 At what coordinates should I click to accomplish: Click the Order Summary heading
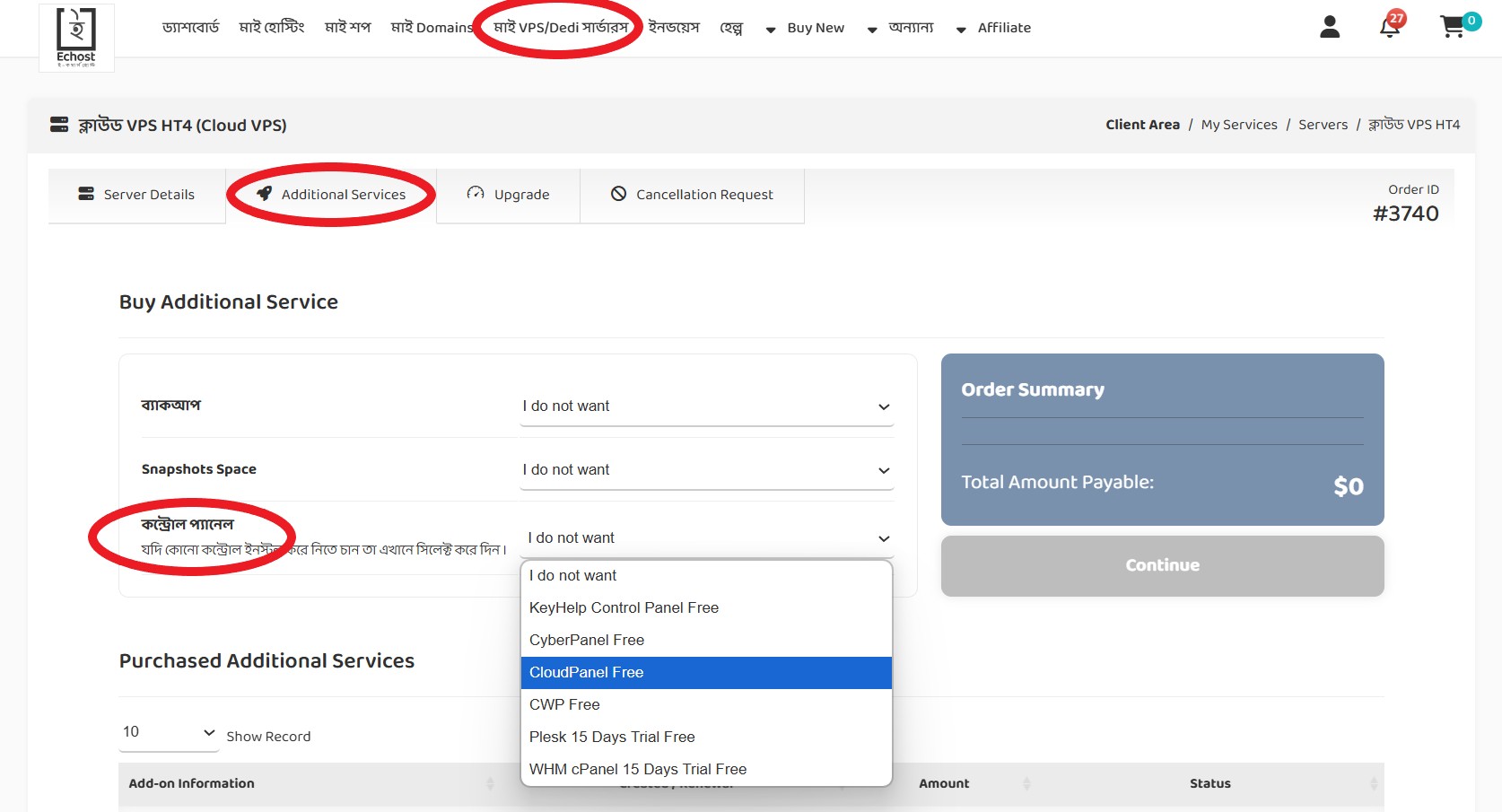coord(1033,390)
